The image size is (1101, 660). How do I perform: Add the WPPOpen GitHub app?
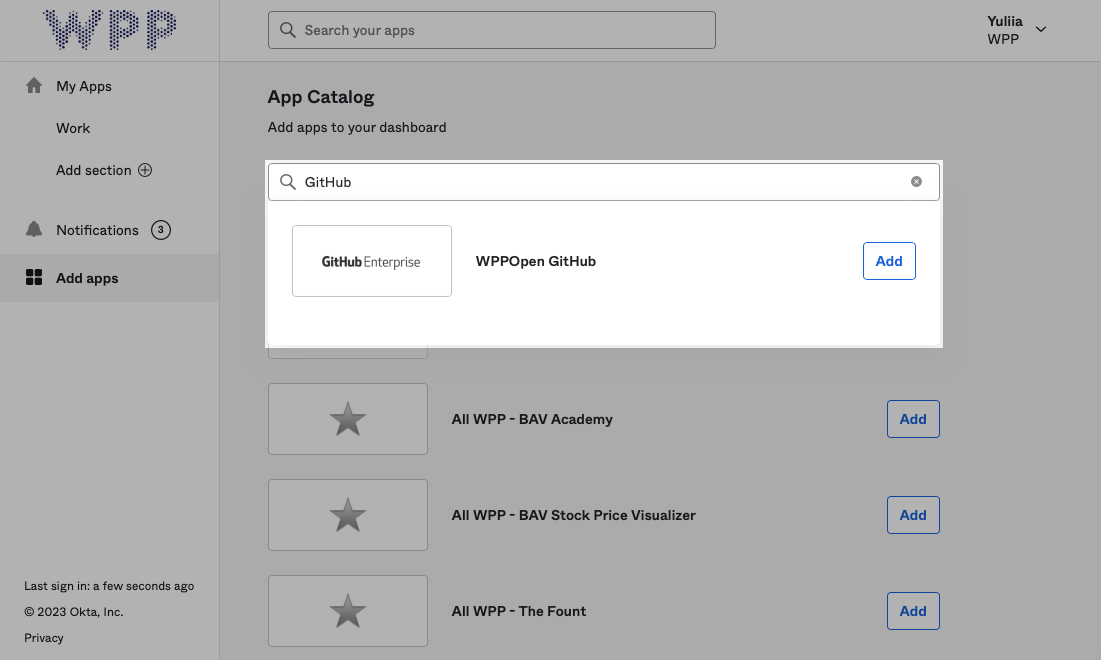coord(888,261)
